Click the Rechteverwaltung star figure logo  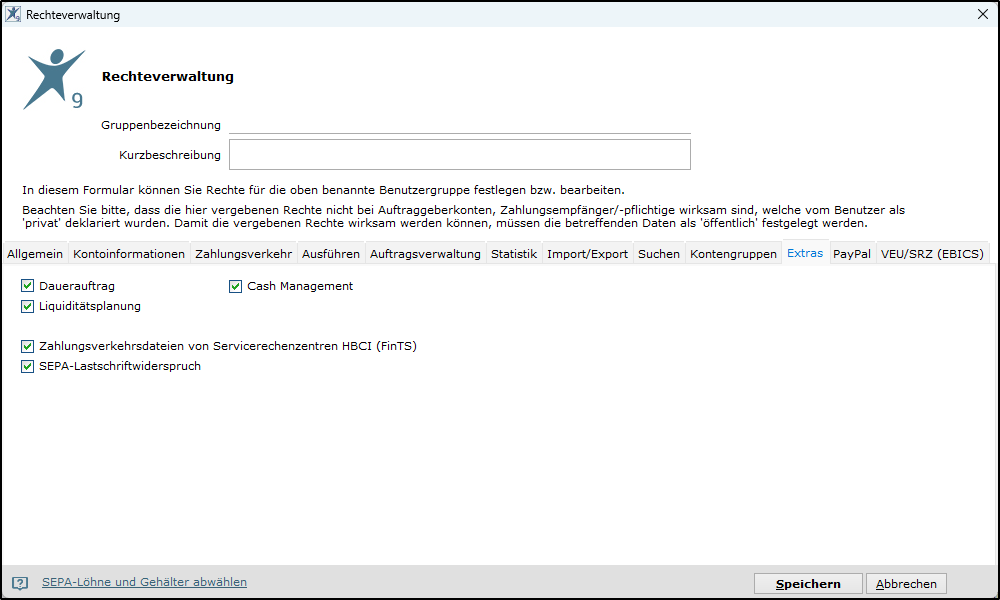tap(54, 79)
